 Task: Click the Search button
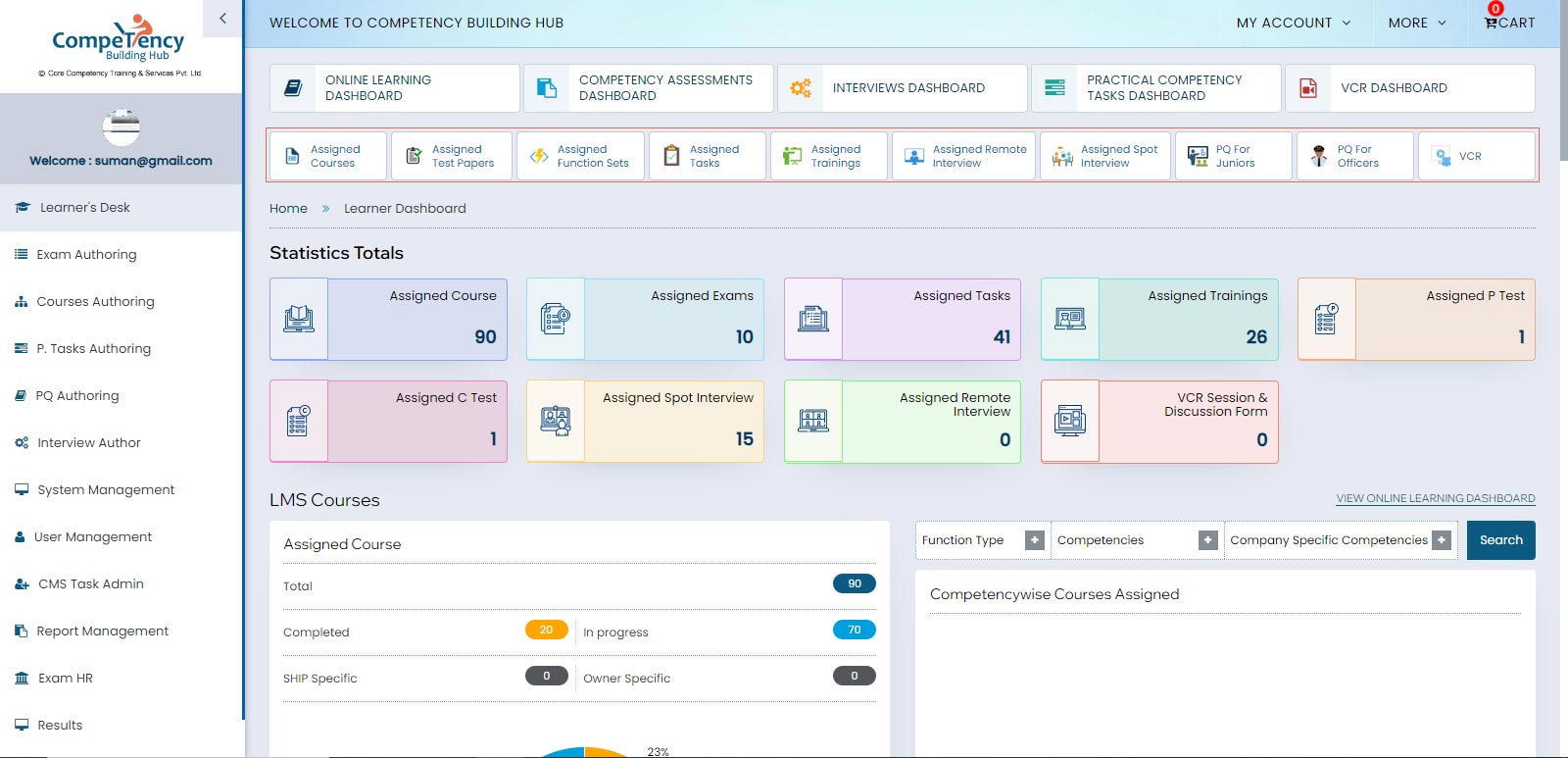click(1501, 540)
